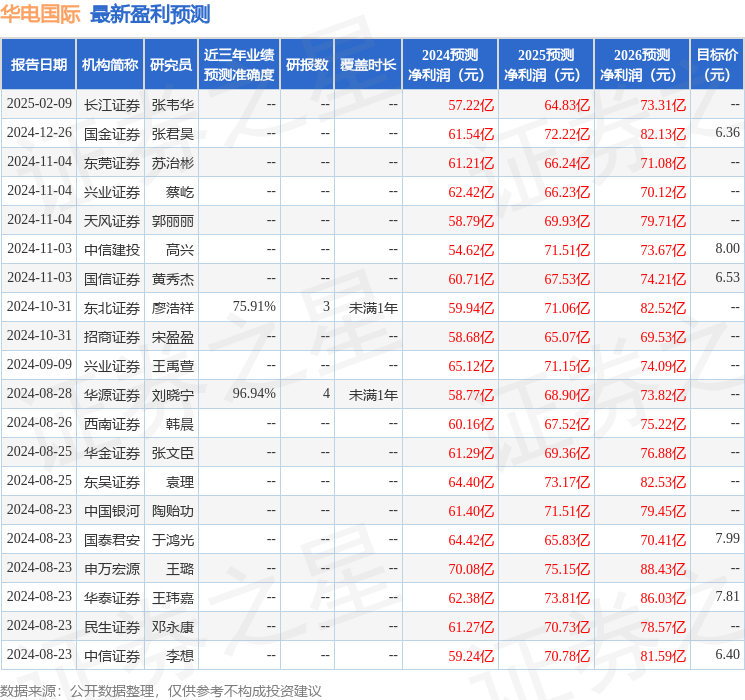745x700 pixels.
Task: Select analyst 郭丽丽
Action: click(x=173, y=221)
